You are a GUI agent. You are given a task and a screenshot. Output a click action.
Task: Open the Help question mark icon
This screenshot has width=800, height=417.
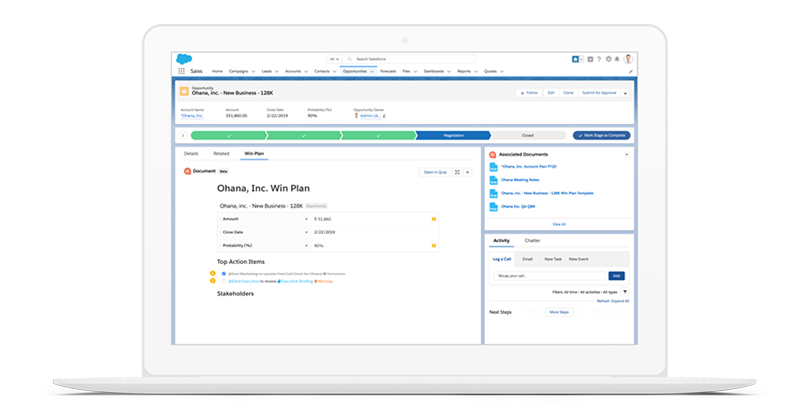599,59
